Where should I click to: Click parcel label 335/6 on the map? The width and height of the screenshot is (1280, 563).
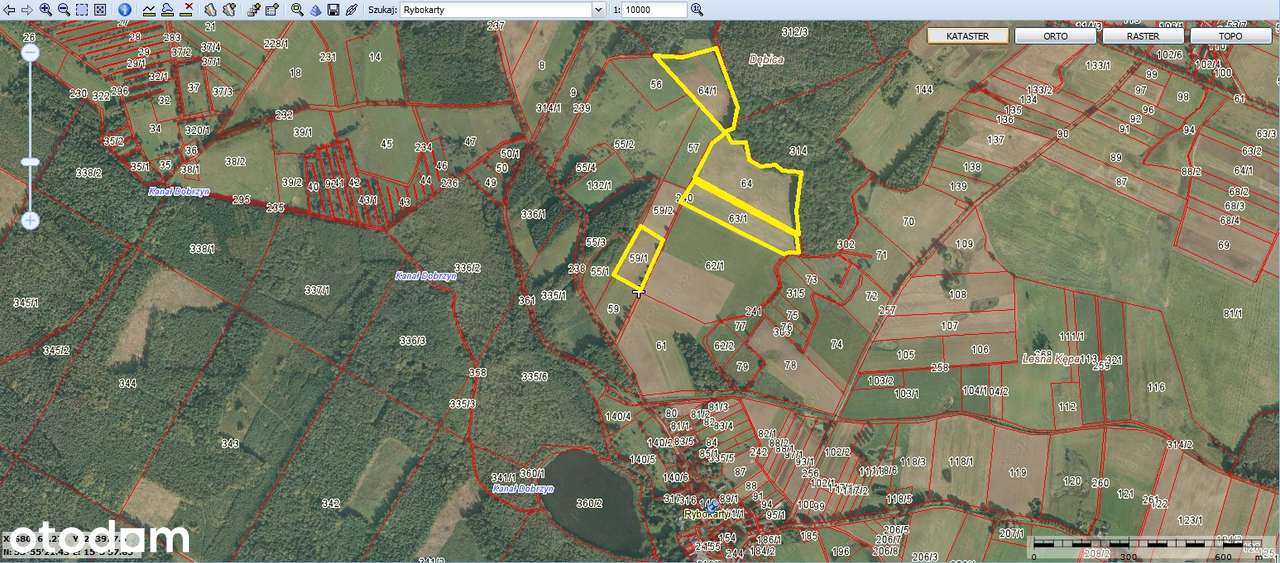coord(534,376)
